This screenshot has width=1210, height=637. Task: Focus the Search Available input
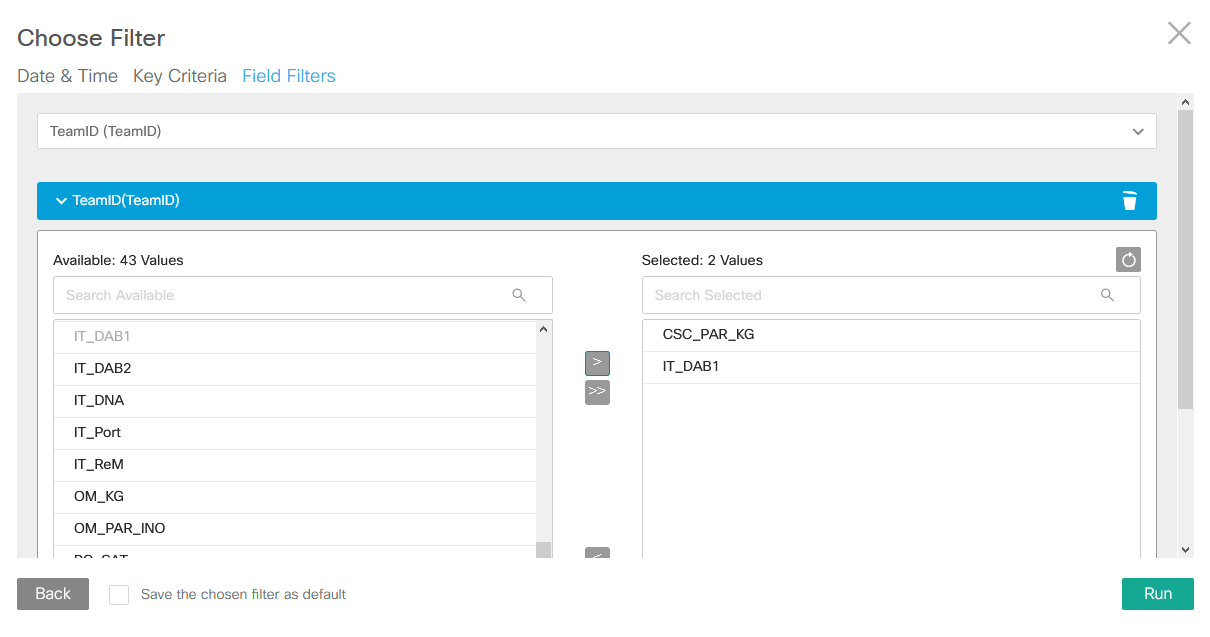coord(303,295)
